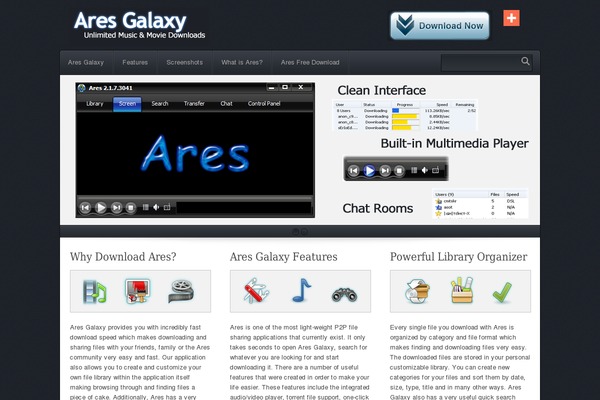
Task: Click the magnifier search icon
Action: pyautogui.click(x=525, y=61)
